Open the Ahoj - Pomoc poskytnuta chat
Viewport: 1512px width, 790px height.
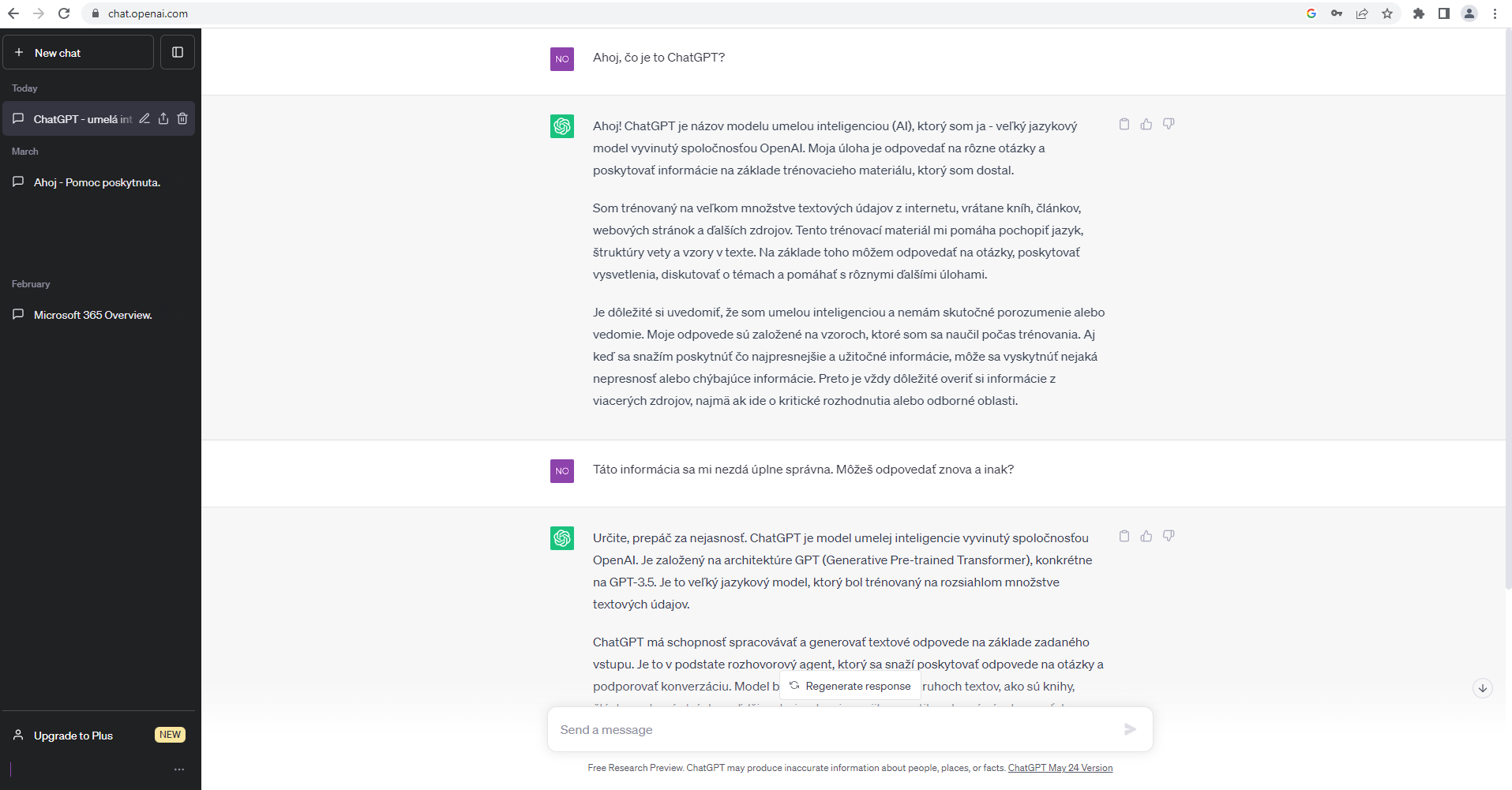(x=99, y=182)
